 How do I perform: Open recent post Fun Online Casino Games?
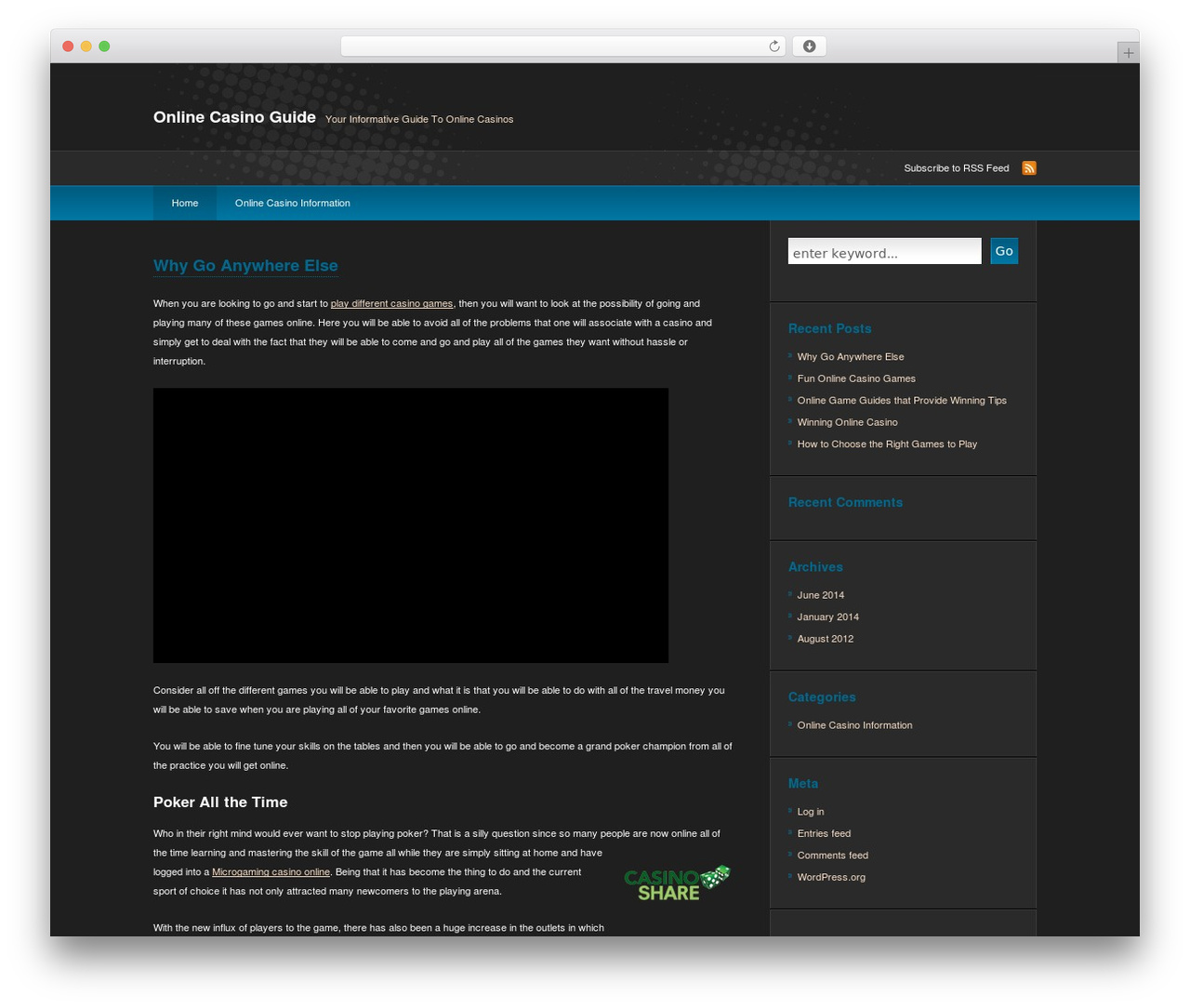coord(856,378)
